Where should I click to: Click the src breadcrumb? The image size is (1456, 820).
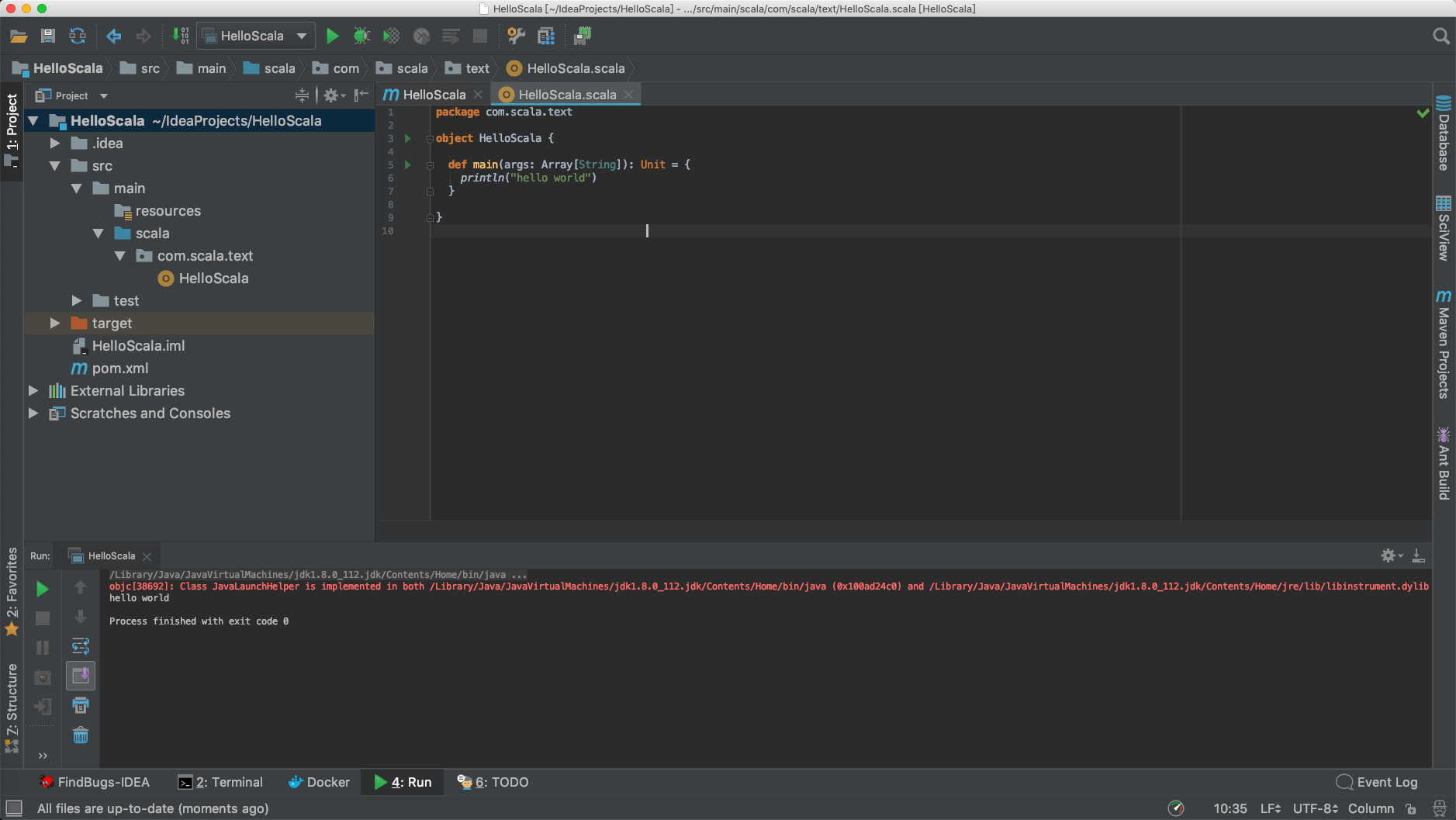pyautogui.click(x=140, y=68)
